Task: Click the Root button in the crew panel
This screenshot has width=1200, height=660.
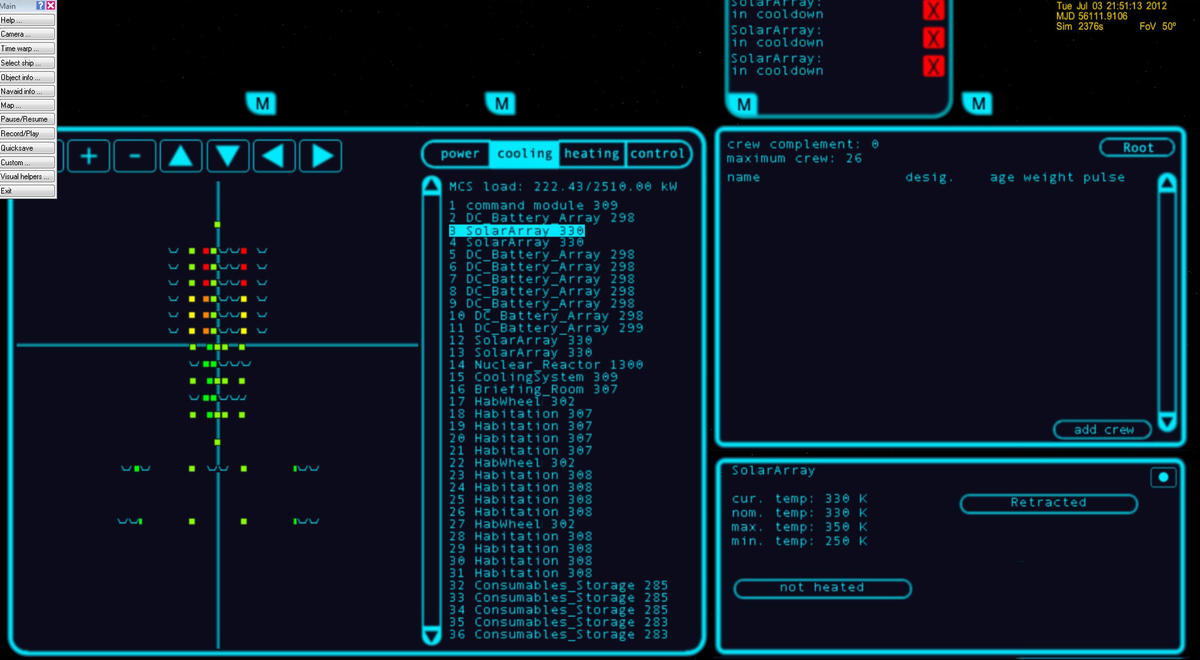Action: (1138, 148)
